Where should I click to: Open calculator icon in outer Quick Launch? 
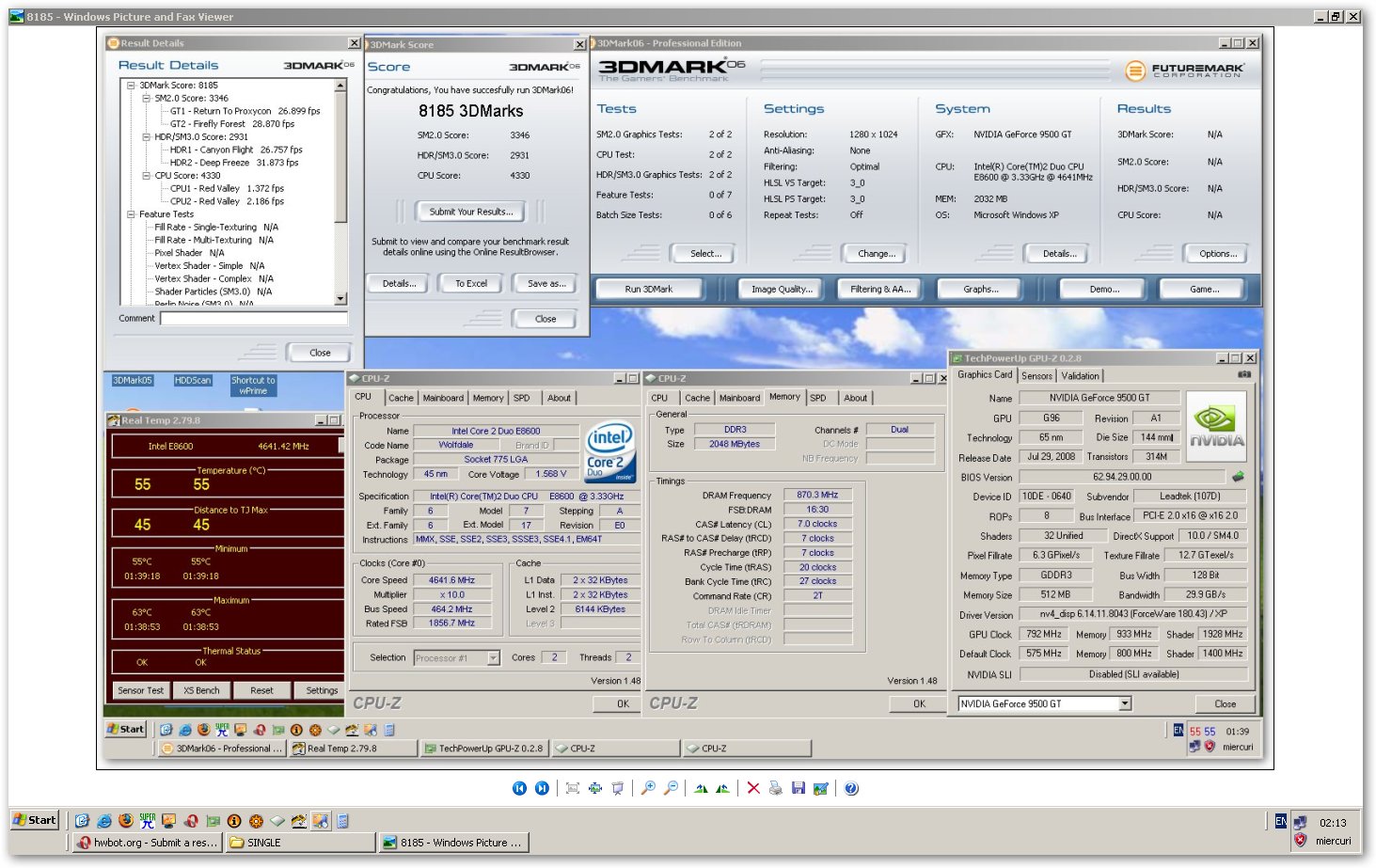[342, 820]
